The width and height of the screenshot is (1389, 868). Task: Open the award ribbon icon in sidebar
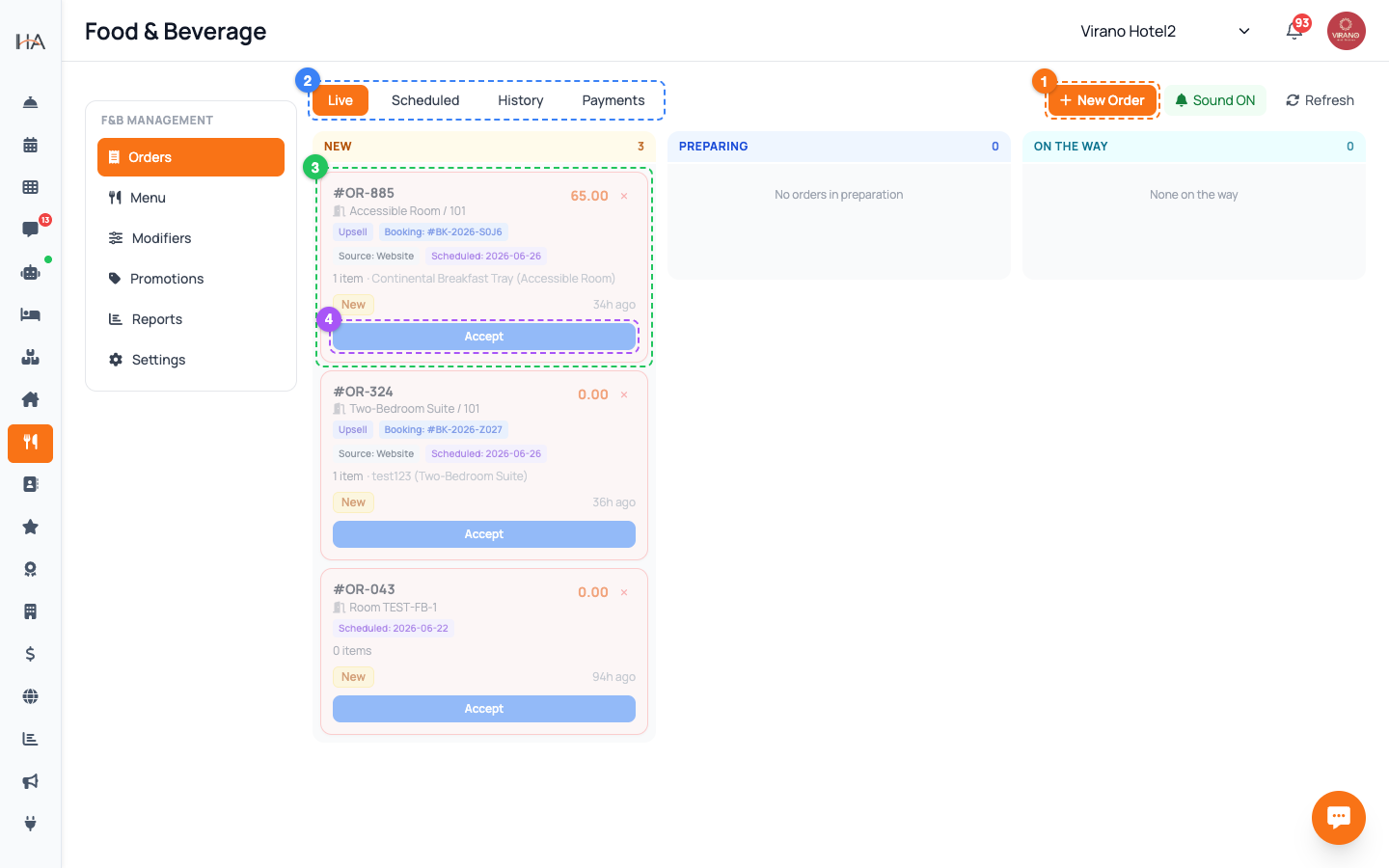tap(30, 569)
